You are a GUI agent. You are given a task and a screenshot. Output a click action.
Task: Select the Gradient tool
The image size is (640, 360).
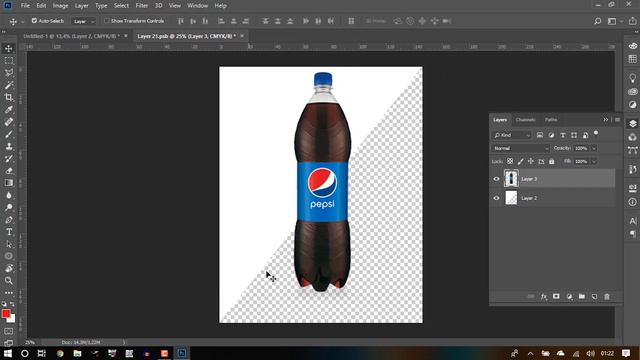pyautogui.click(x=9, y=183)
